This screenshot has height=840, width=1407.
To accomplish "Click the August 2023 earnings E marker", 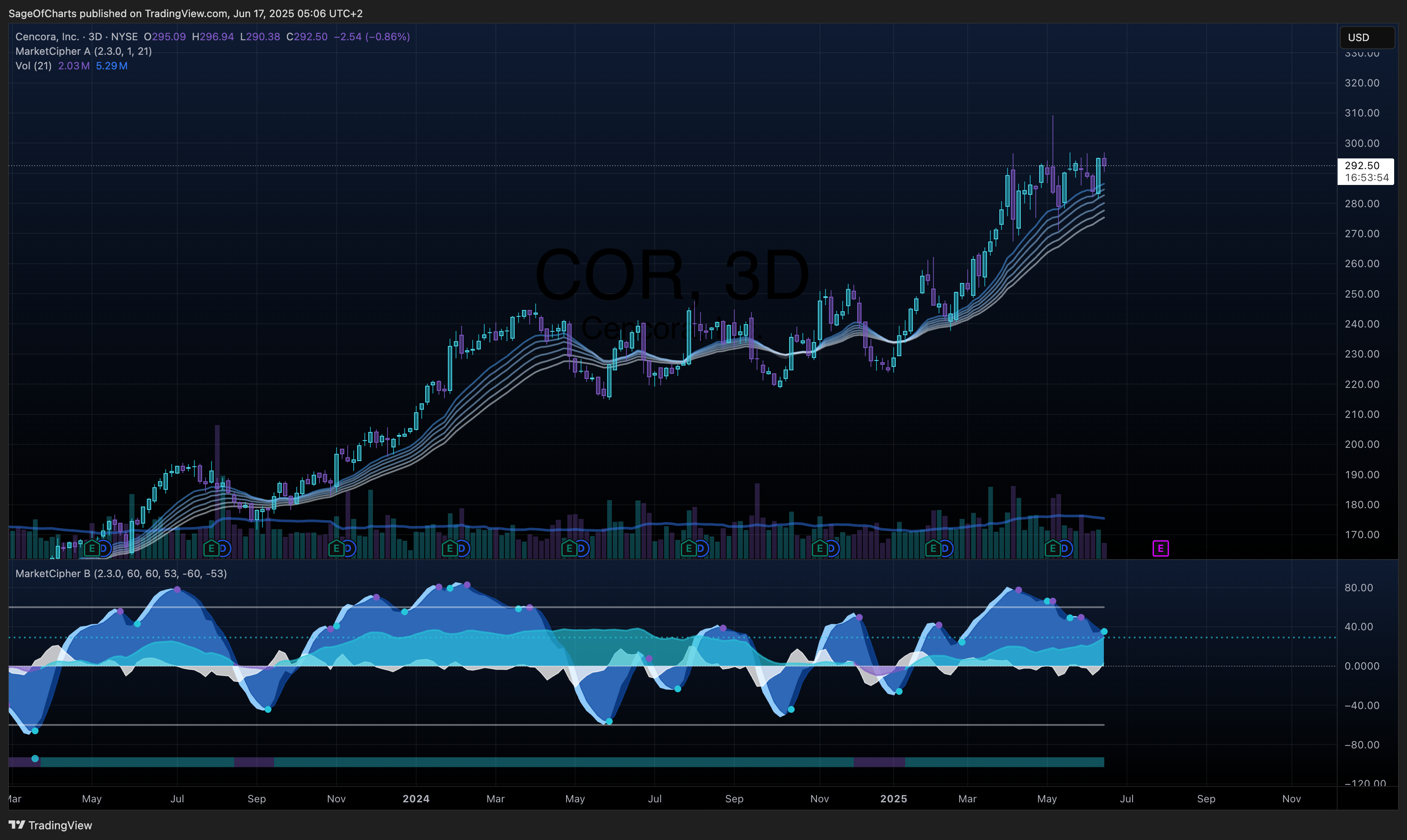I will 212,548.
